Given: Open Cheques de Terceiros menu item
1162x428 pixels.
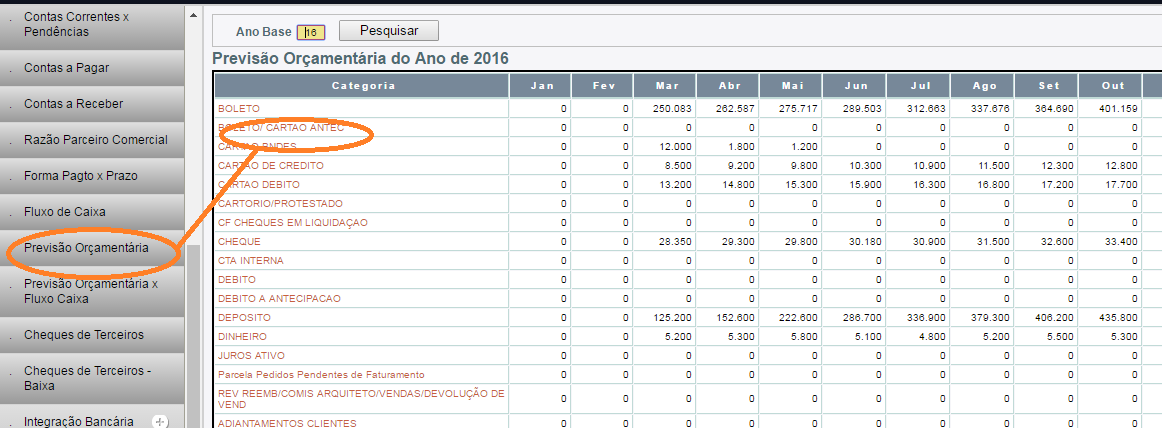Looking at the screenshot, I should pos(84,334).
